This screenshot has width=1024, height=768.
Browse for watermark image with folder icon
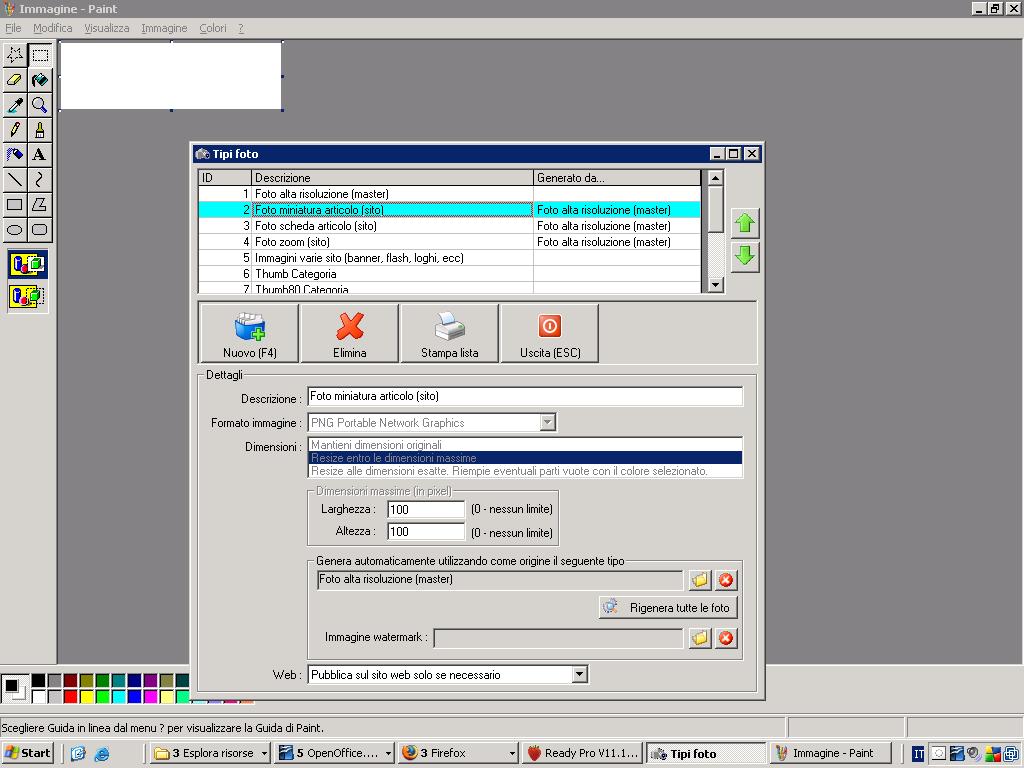(x=700, y=638)
